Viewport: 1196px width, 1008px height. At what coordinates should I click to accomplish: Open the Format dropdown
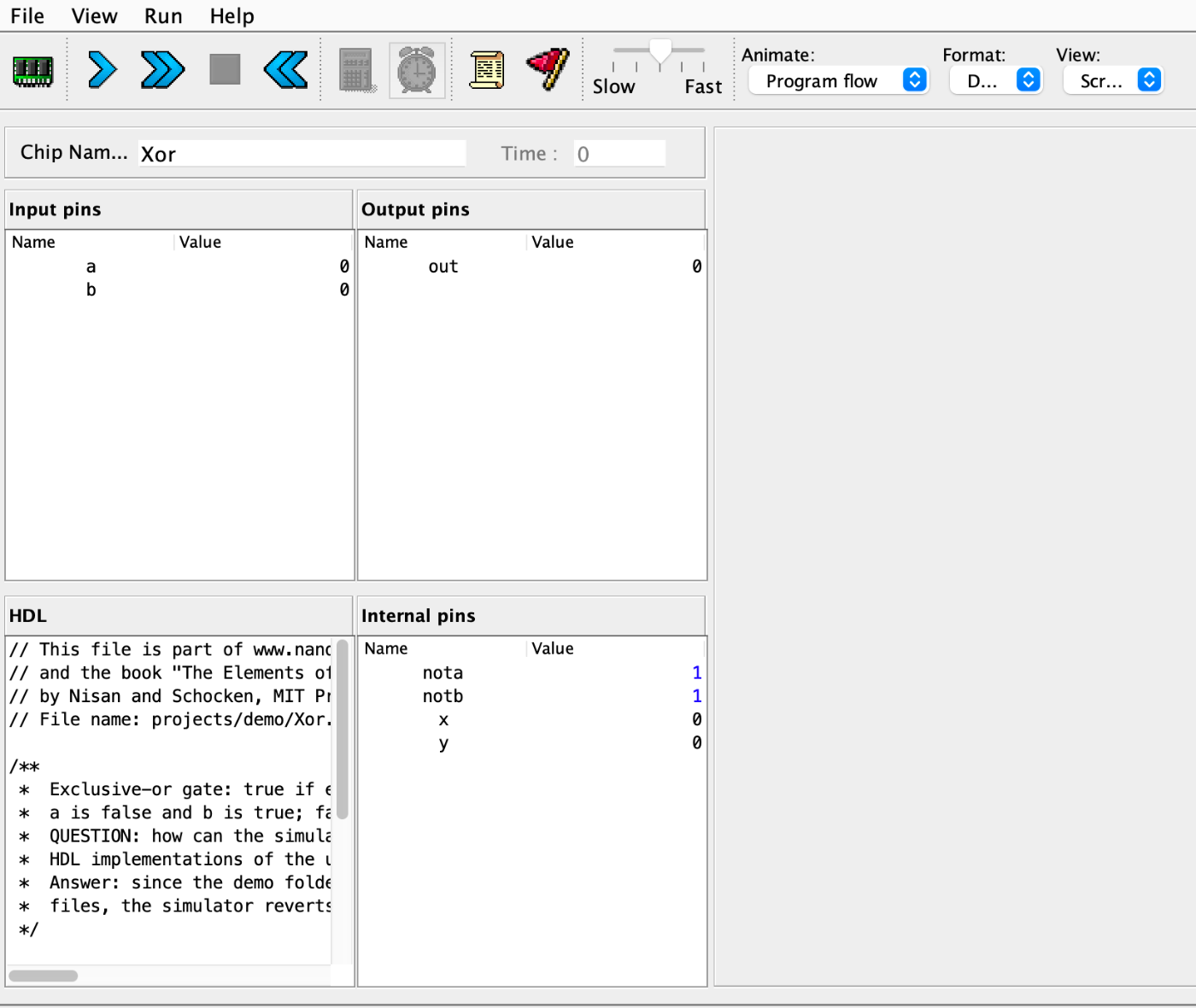[995, 80]
